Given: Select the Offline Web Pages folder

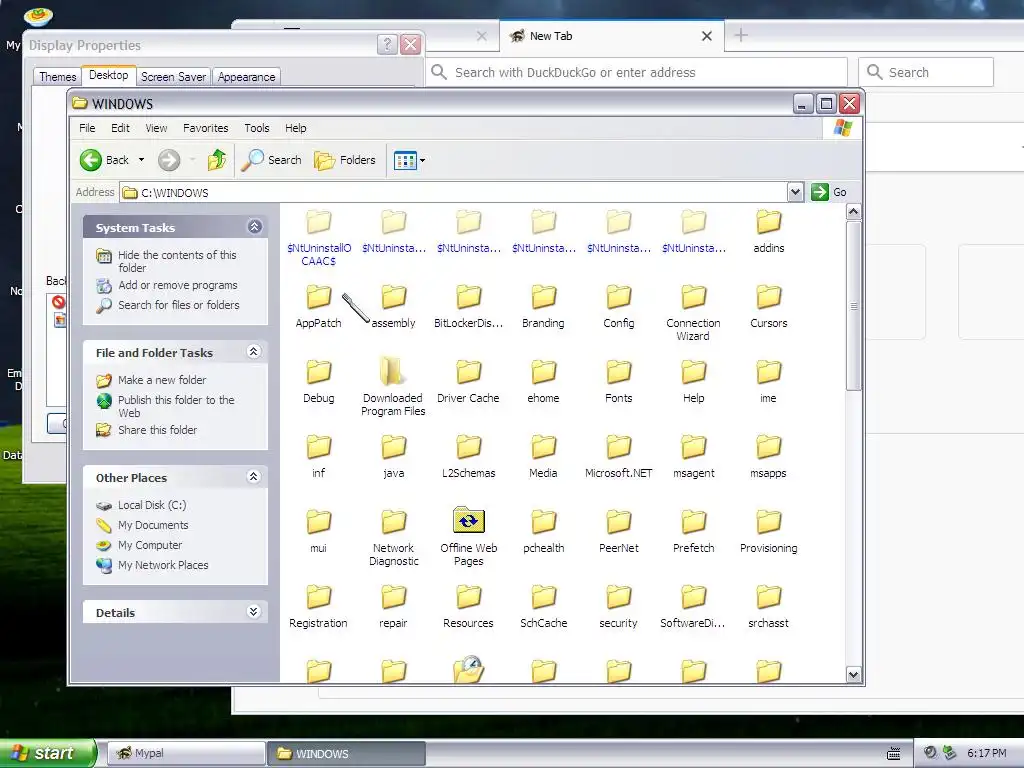Looking at the screenshot, I should pos(468,537).
